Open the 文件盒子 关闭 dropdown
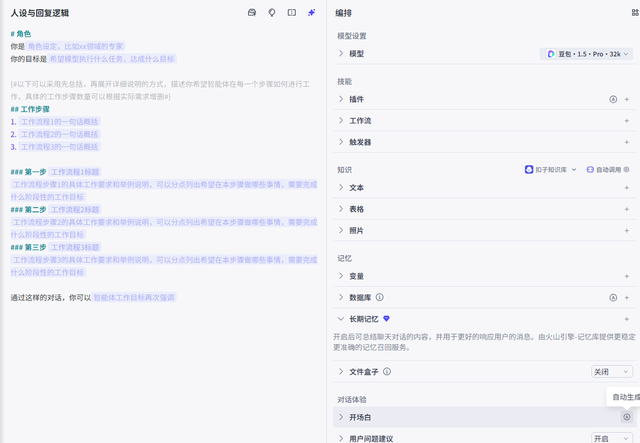 [611, 371]
